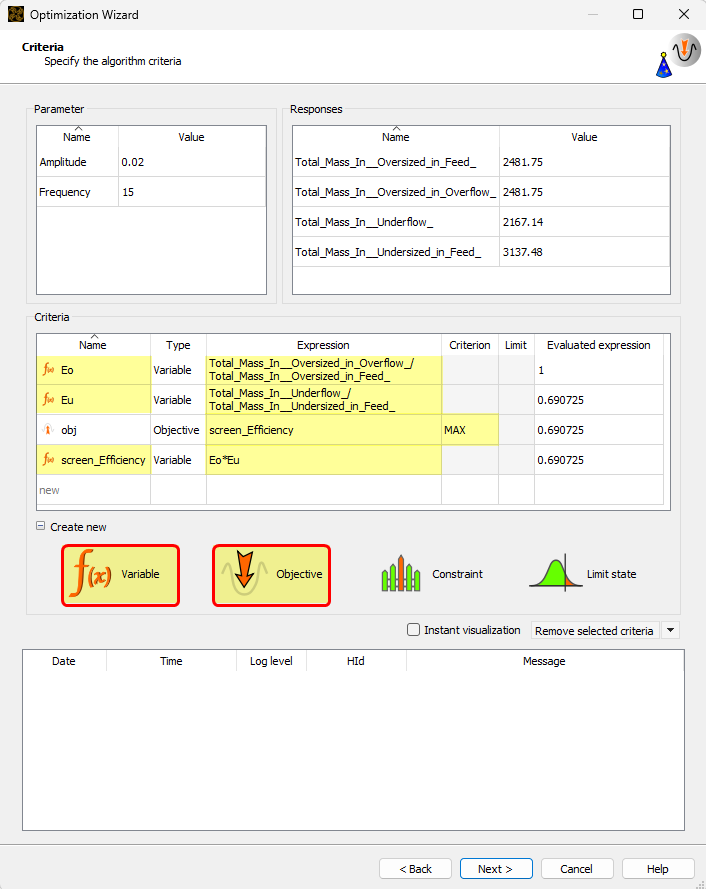Select the screen_Efficiency name cell

pyautogui.click(x=94, y=460)
